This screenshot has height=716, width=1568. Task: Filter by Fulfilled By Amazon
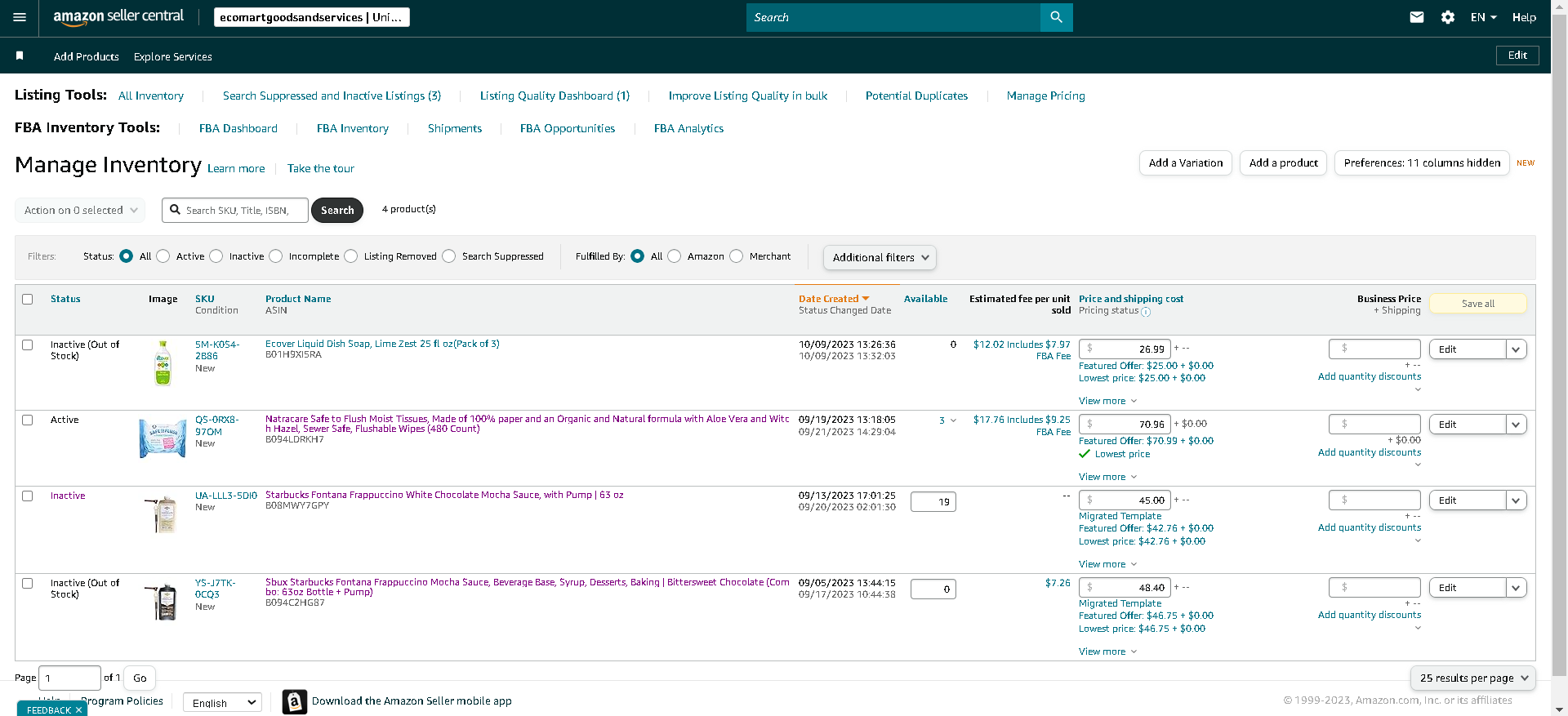click(675, 256)
